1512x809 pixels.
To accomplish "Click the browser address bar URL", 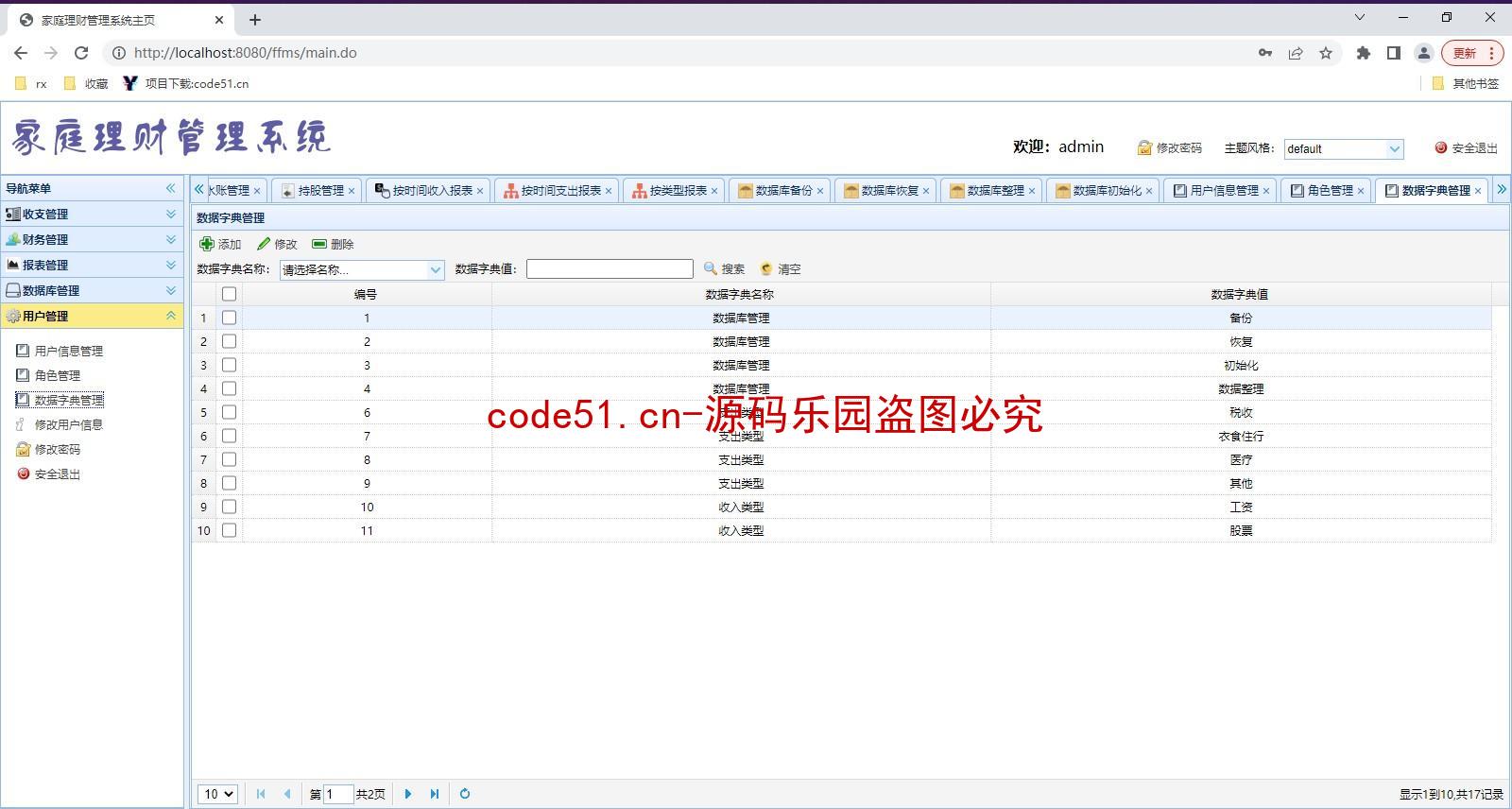I will pyautogui.click(x=246, y=53).
